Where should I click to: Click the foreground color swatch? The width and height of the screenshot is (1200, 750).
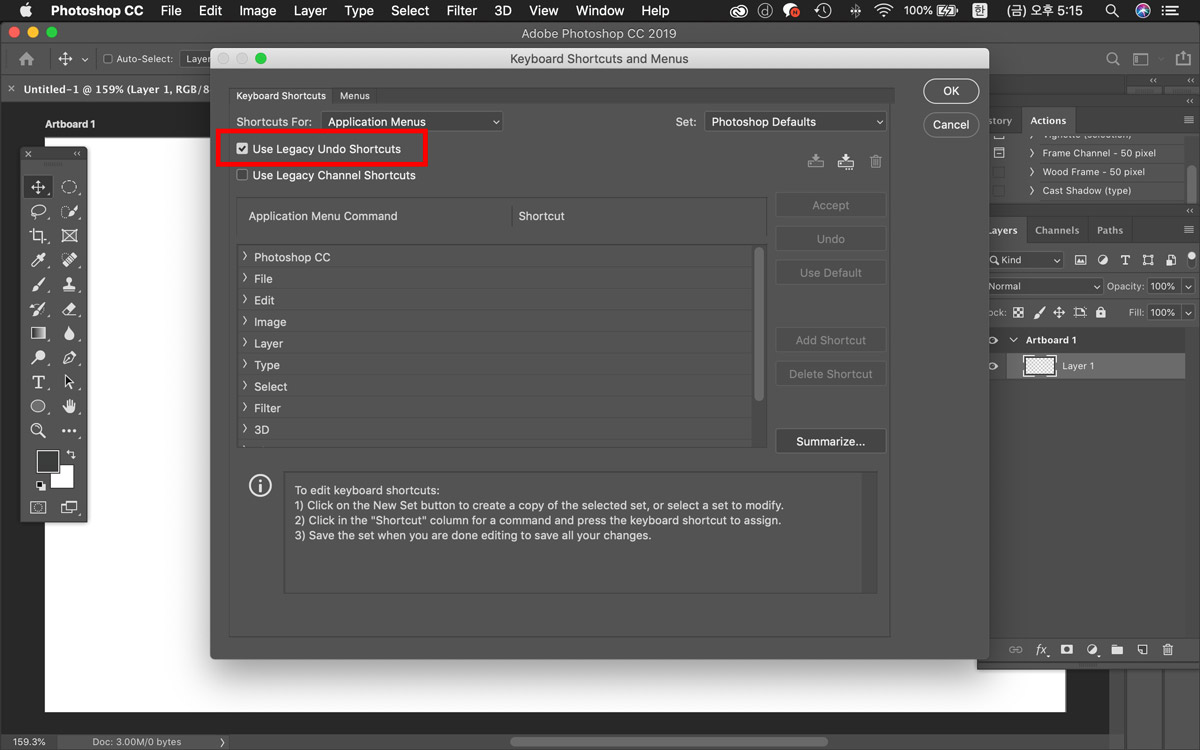tap(47, 461)
